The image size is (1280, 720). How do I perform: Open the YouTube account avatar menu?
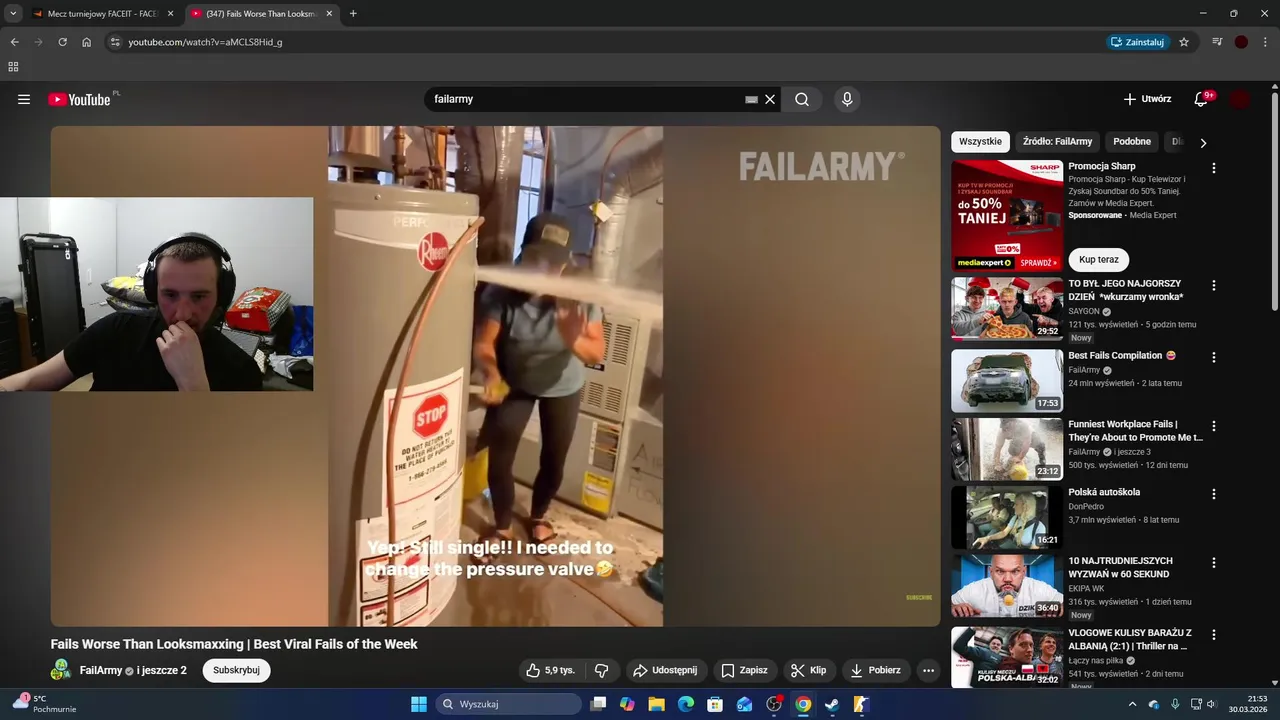coord(1240,99)
